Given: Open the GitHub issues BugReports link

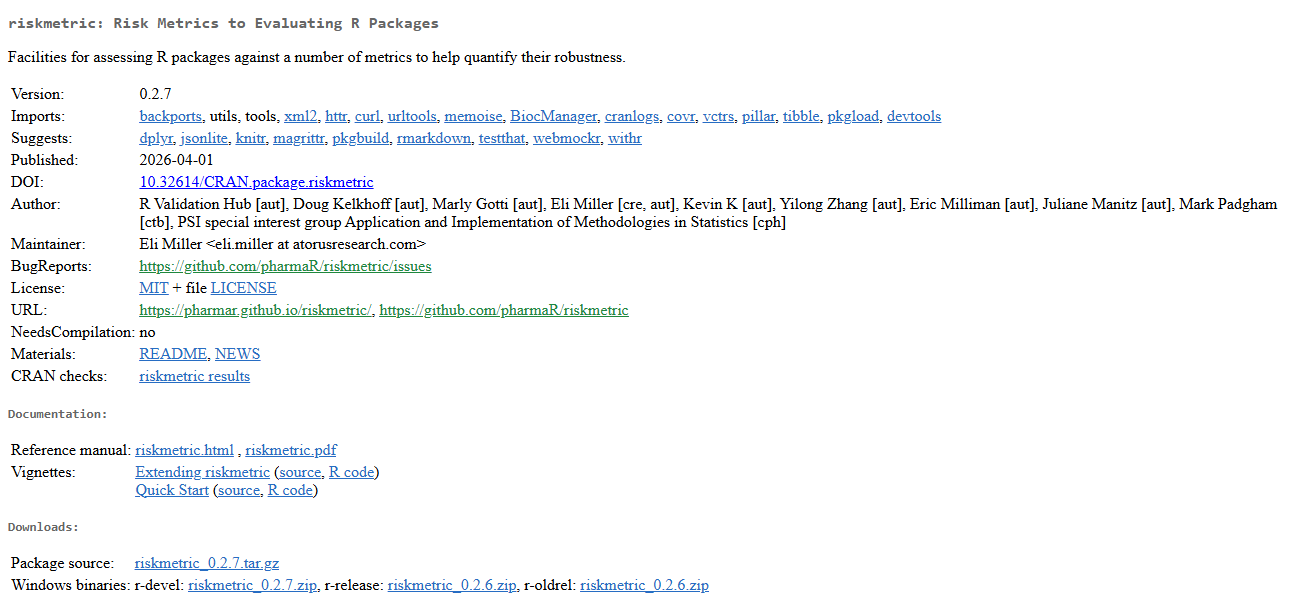Looking at the screenshot, I should click(285, 266).
